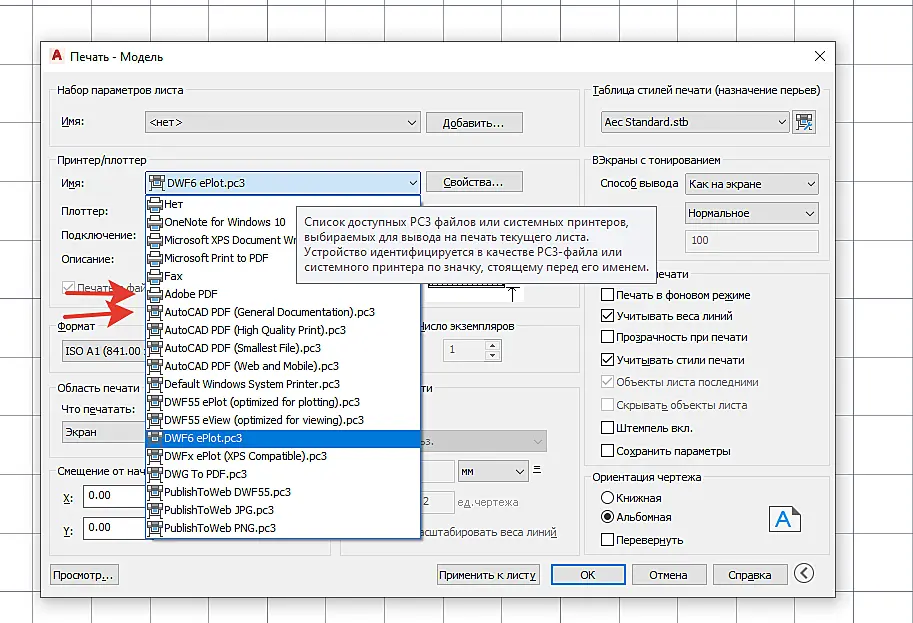This screenshot has height=623, width=913.
Task: Uncheck Учитывать стили печати
Action: click(x=607, y=359)
